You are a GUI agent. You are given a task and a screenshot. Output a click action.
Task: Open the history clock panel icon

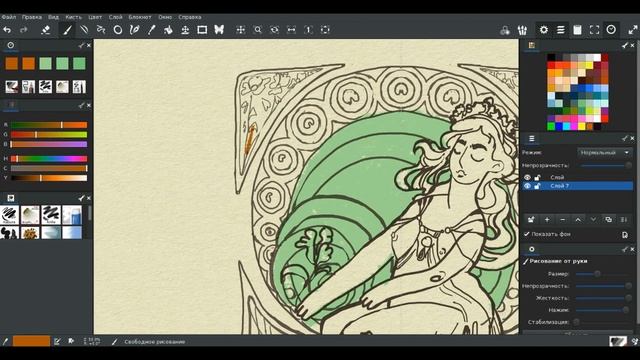[x=611, y=30]
